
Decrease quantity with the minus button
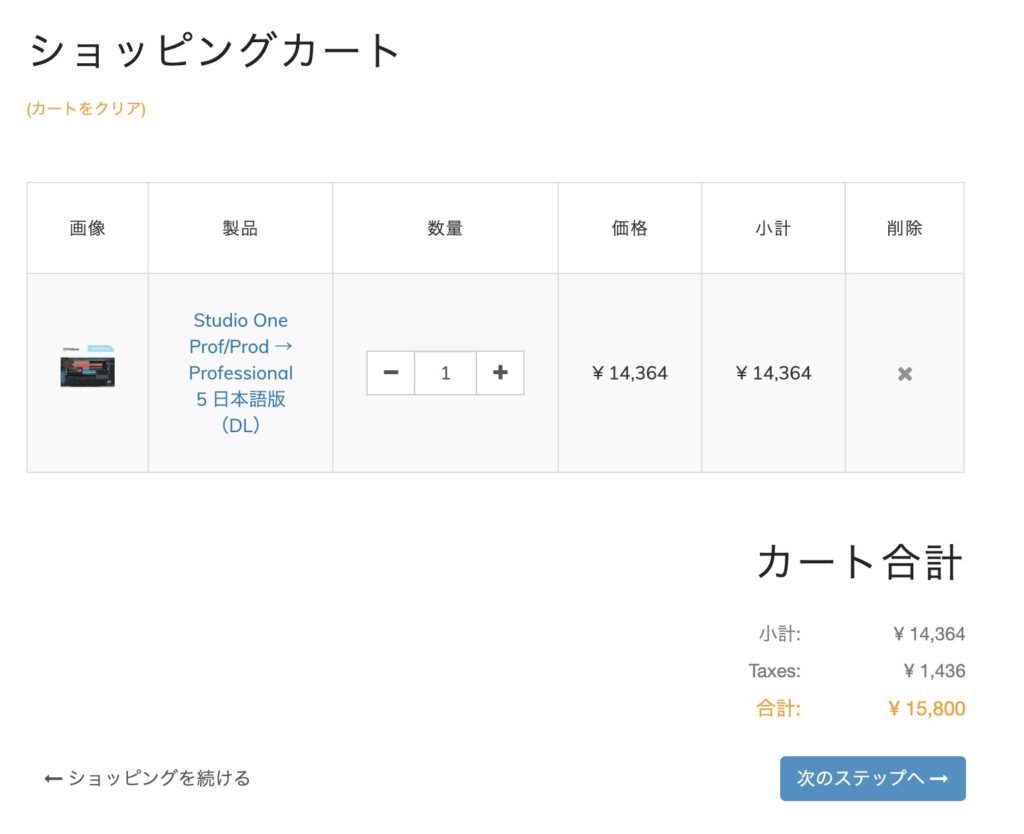(391, 373)
